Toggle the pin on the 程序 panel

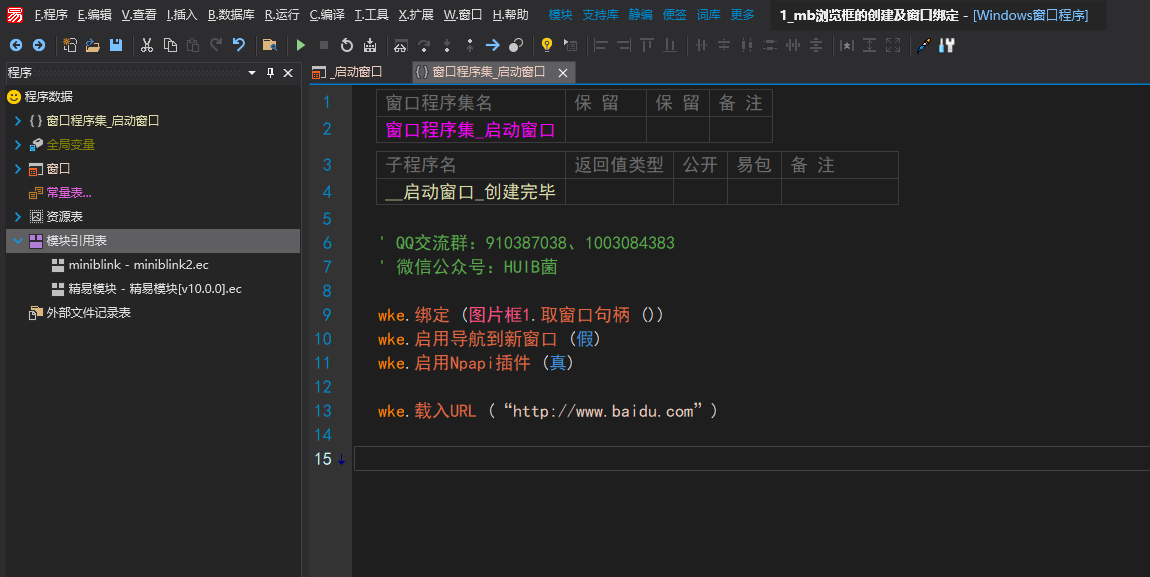270,73
